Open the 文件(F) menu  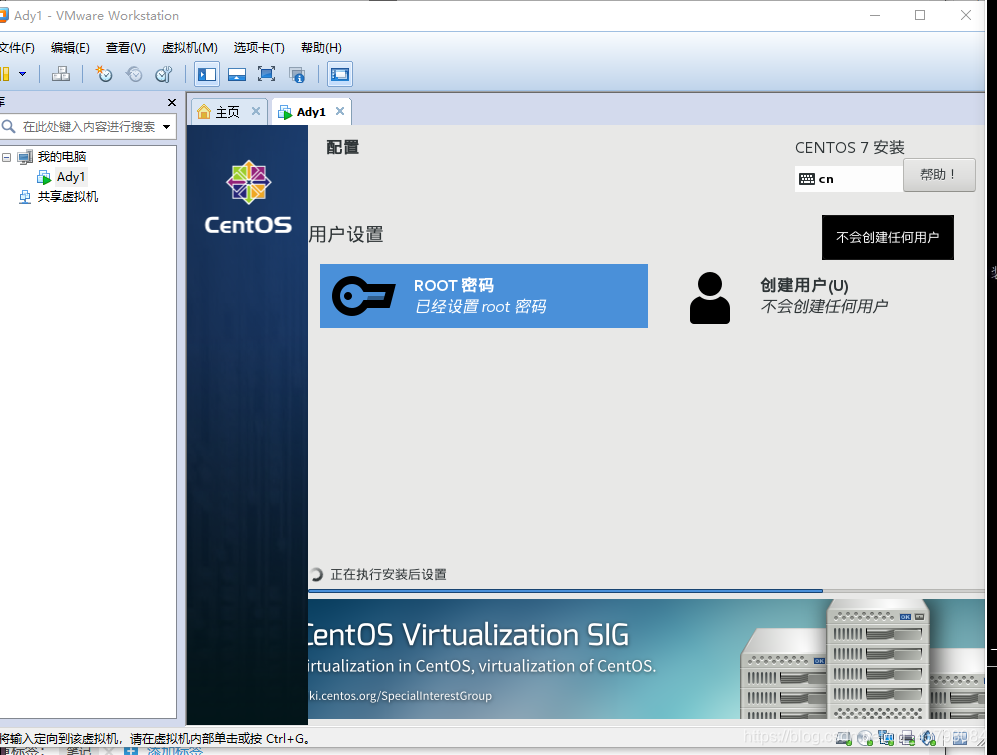pos(17,48)
